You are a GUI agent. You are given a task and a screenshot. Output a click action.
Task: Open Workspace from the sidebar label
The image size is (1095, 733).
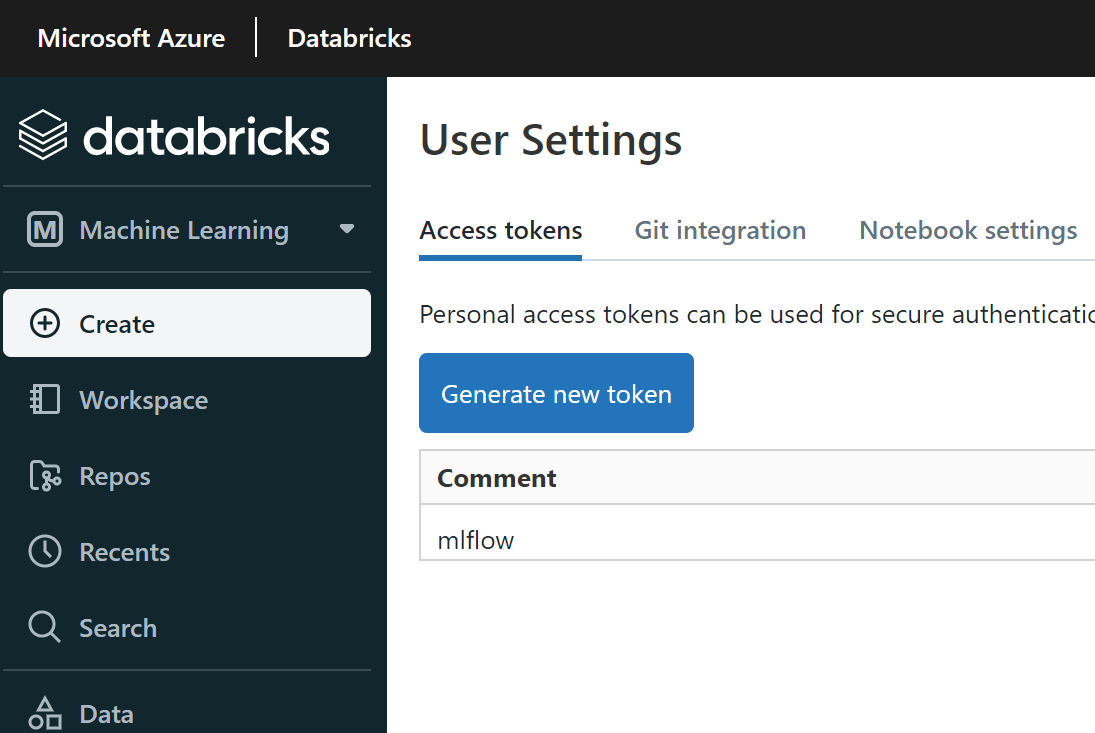click(x=144, y=401)
